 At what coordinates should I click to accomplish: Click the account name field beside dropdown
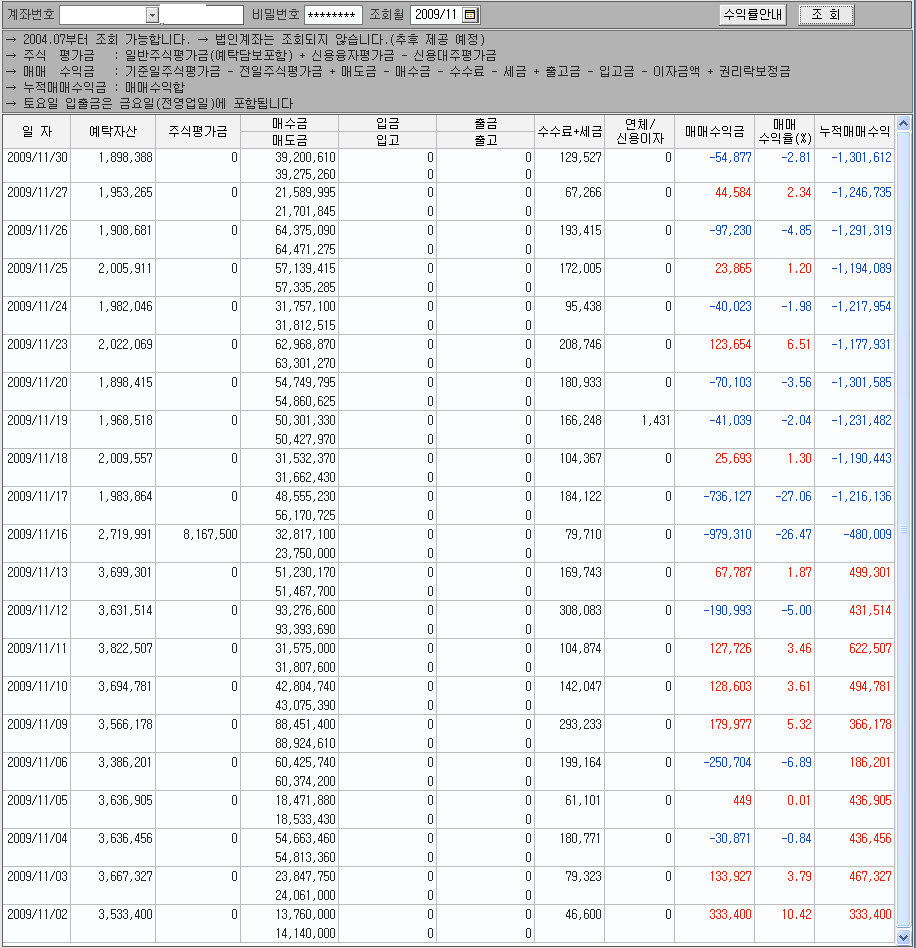tap(203, 15)
